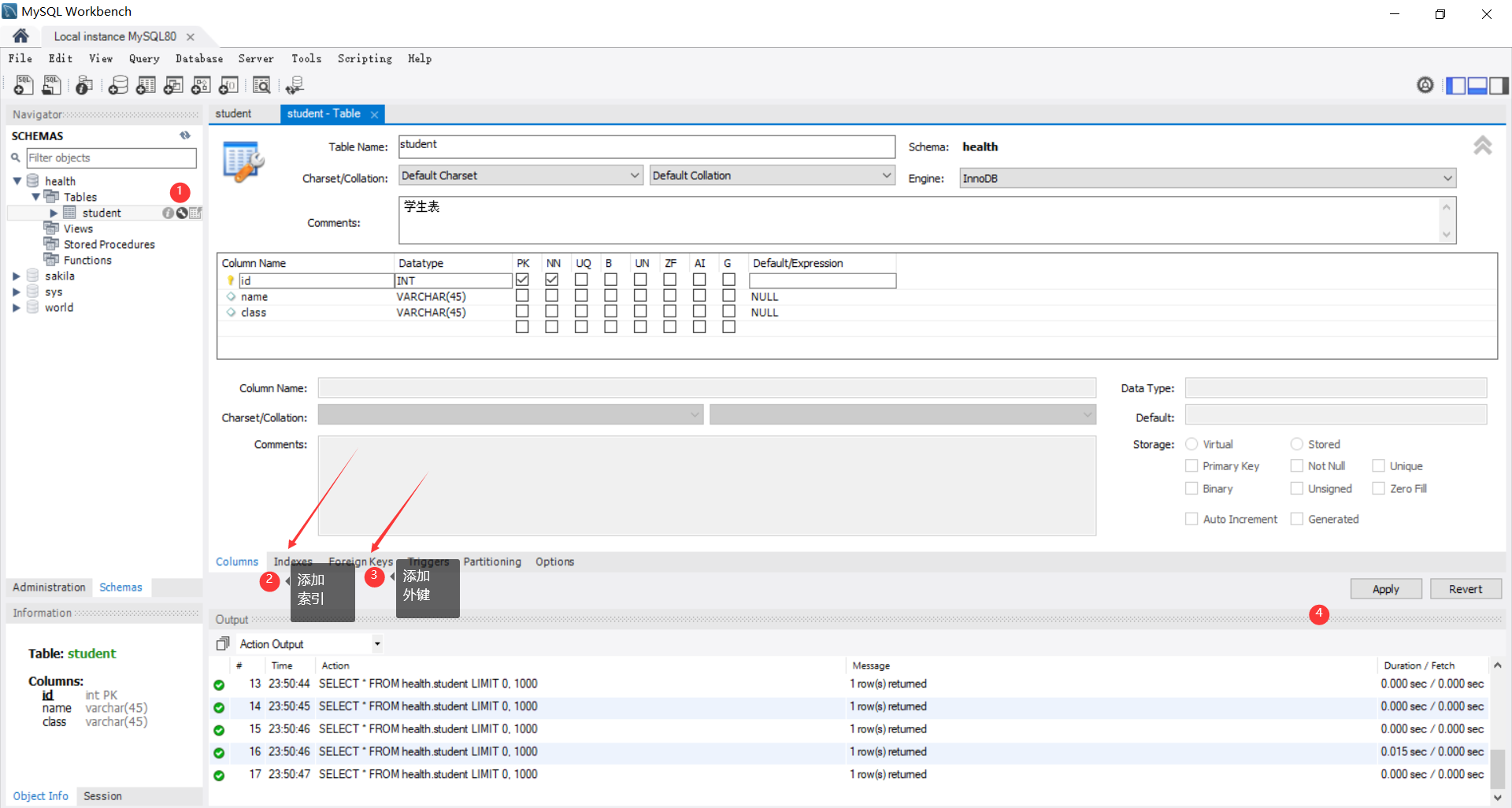1512x808 pixels.
Task: Click the wrench icon to edit student table
Action: pyautogui.click(x=181, y=213)
